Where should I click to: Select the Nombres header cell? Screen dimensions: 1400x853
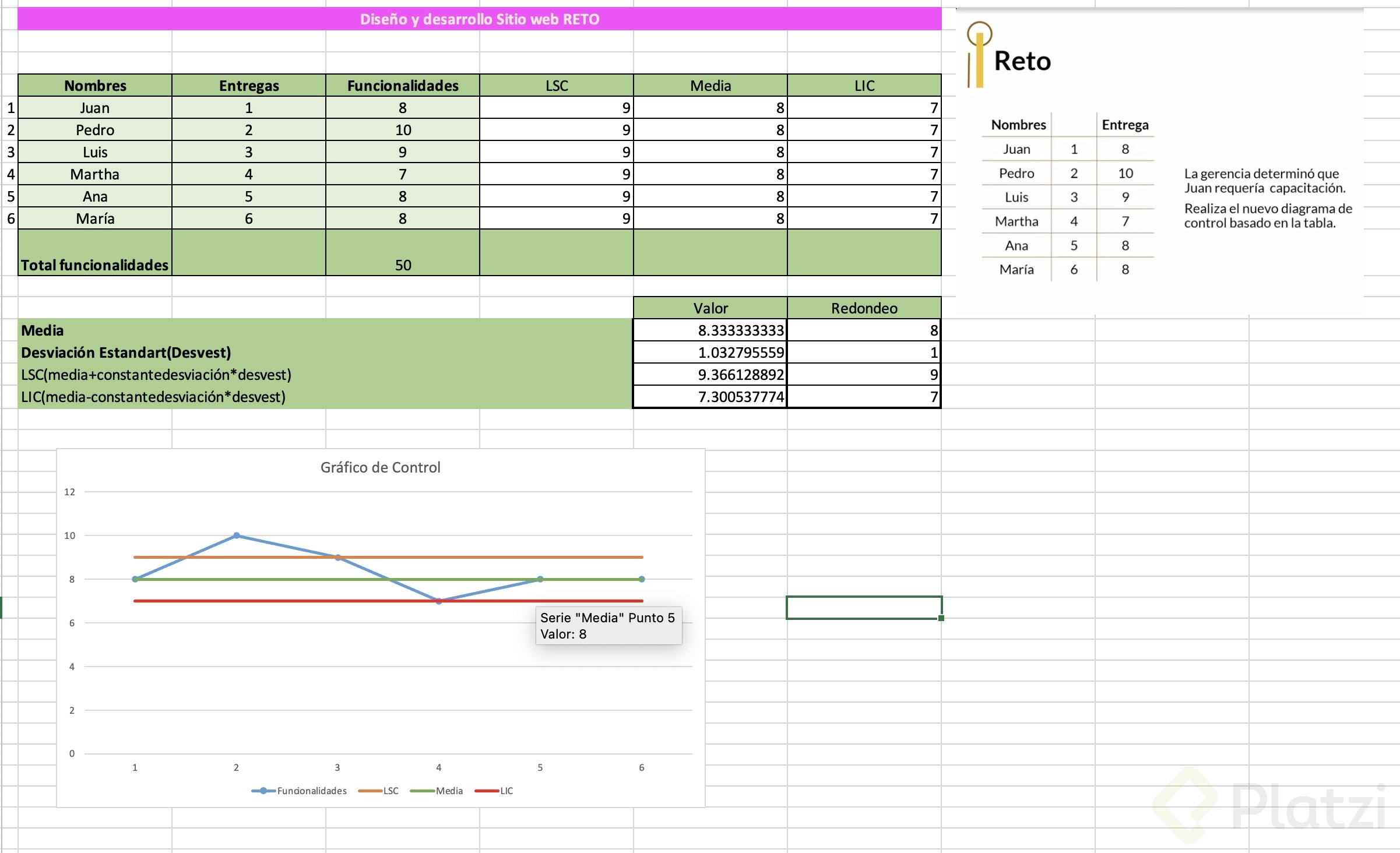(95, 86)
